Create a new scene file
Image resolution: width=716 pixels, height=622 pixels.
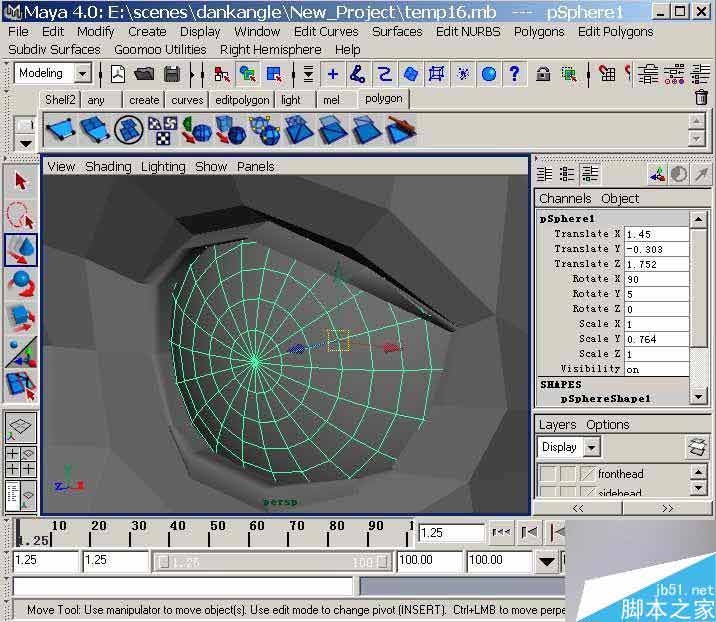pos(118,74)
